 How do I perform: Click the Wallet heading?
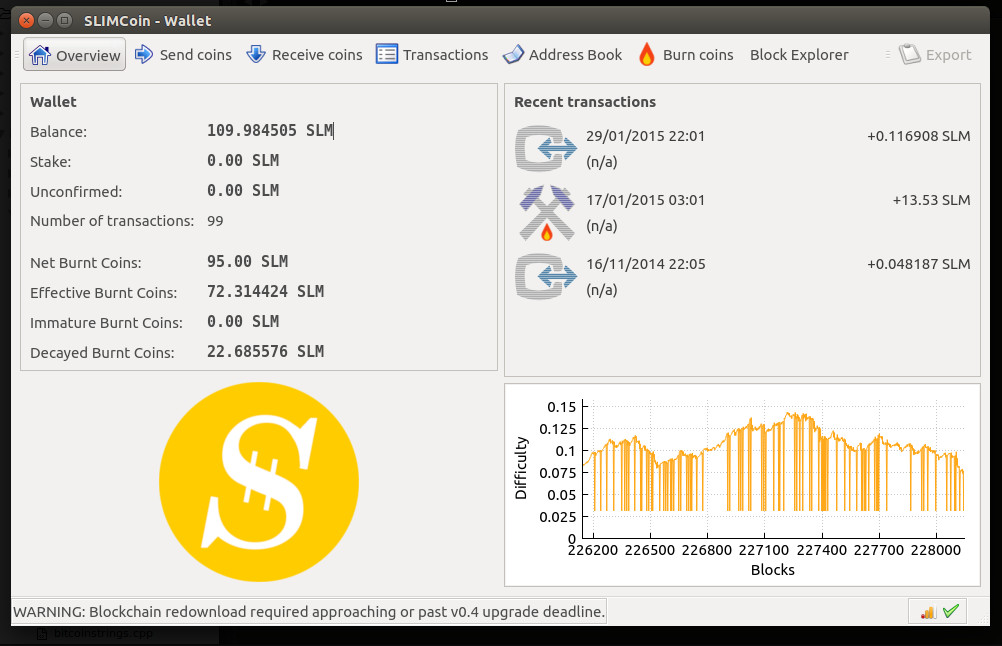(x=53, y=102)
